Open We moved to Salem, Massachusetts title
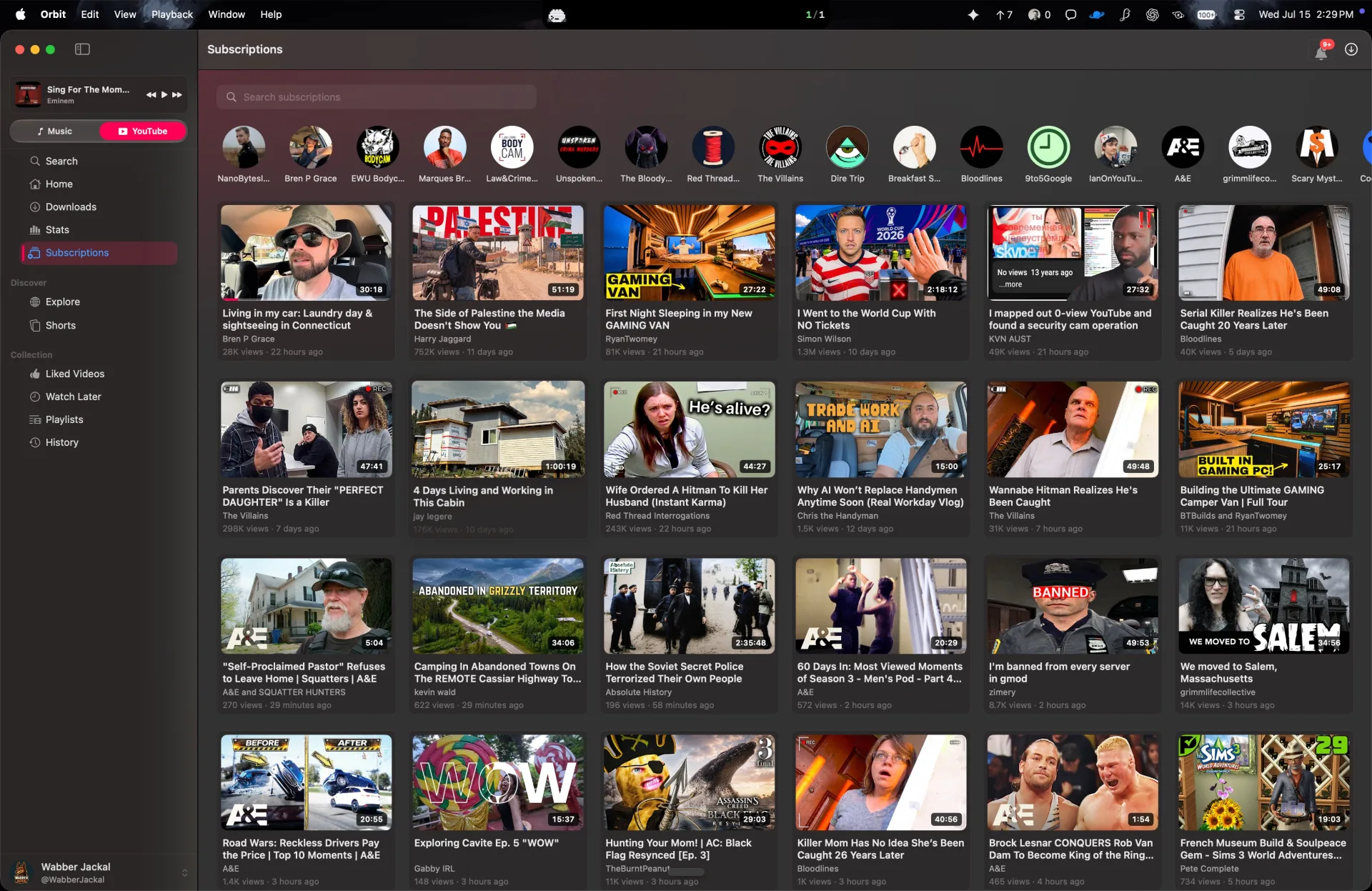The height and width of the screenshot is (891, 1372). pyautogui.click(x=1228, y=672)
